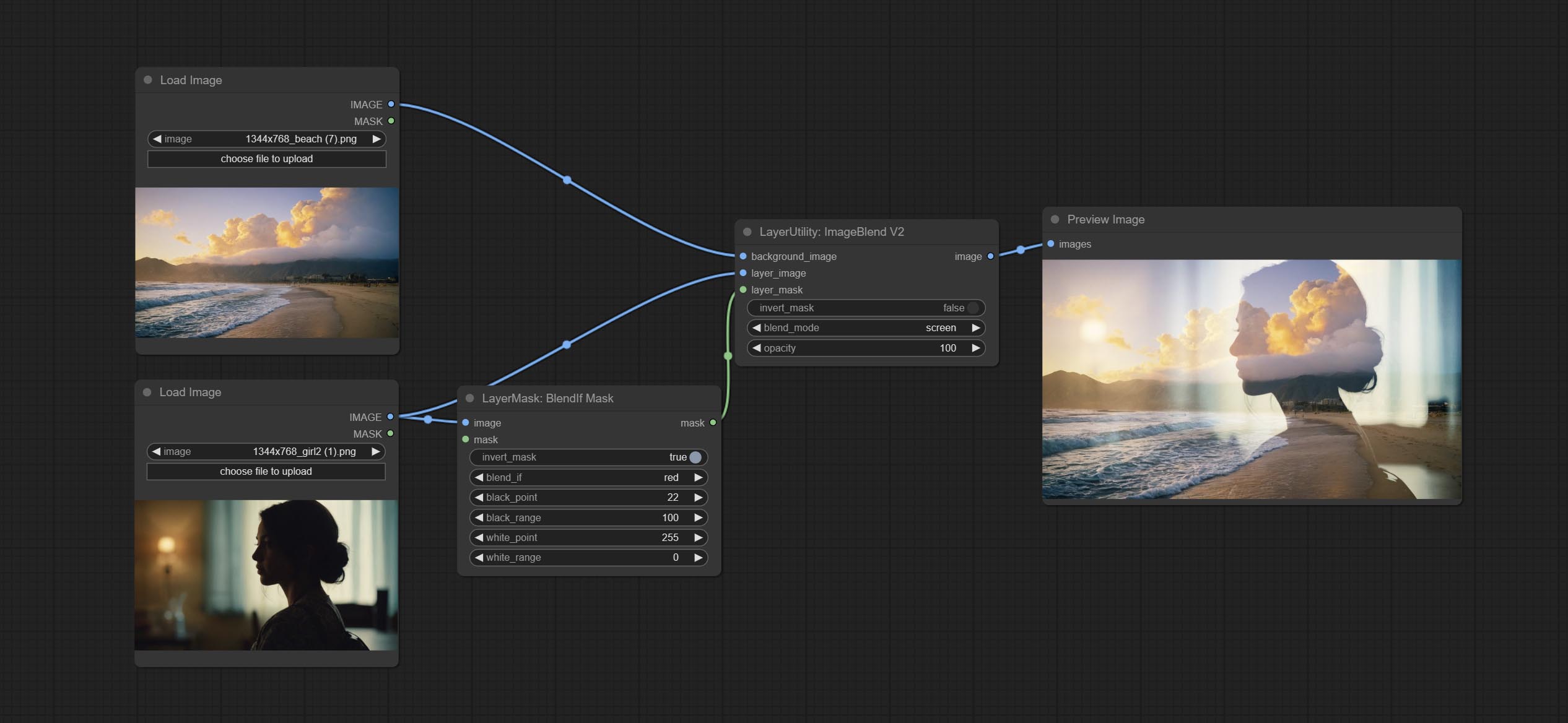The width and height of the screenshot is (1568, 723).
Task: Click the girl Load Image MASK output port
Action: tap(390, 434)
